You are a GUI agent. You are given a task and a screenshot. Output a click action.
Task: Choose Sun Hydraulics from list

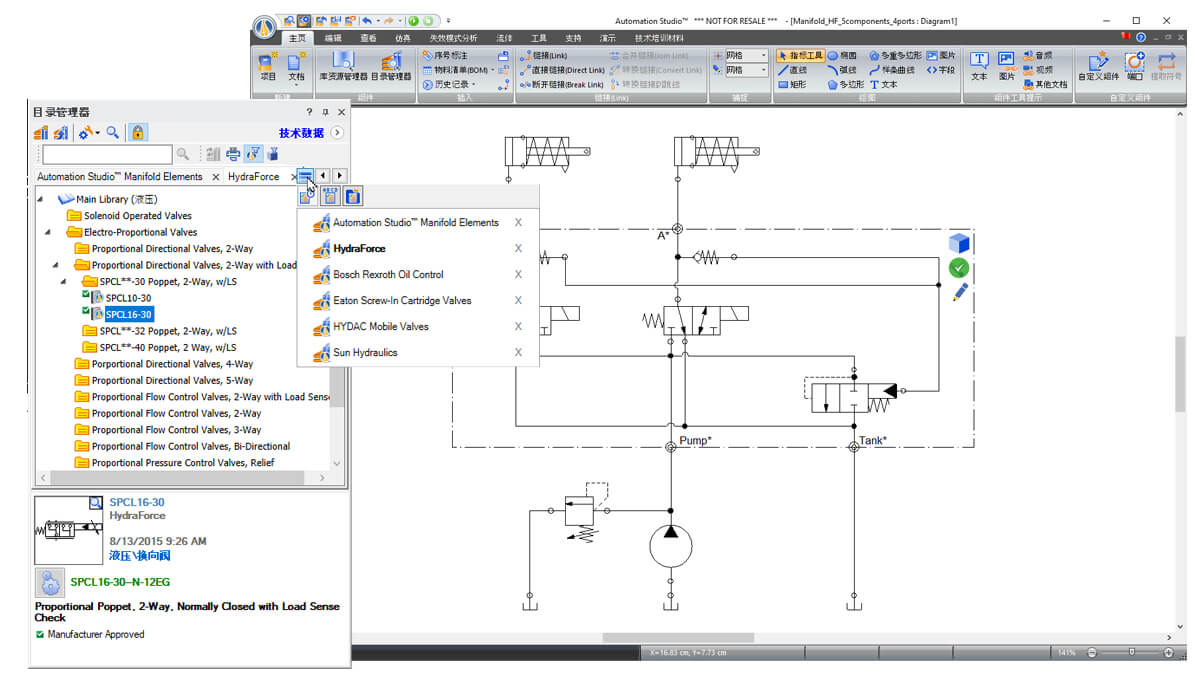pos(365,352)
